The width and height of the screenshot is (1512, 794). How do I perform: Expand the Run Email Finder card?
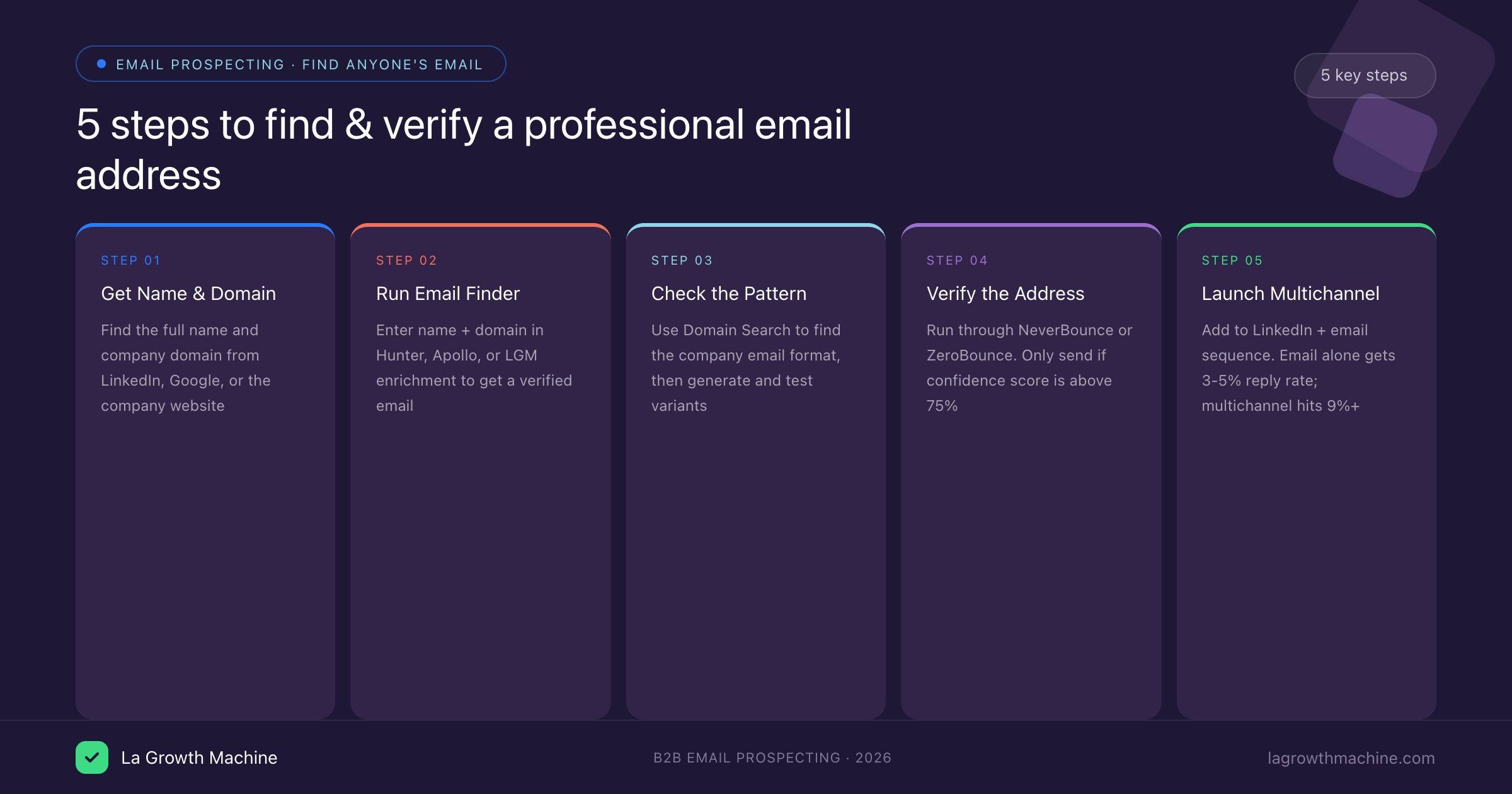tap(480, 473)
